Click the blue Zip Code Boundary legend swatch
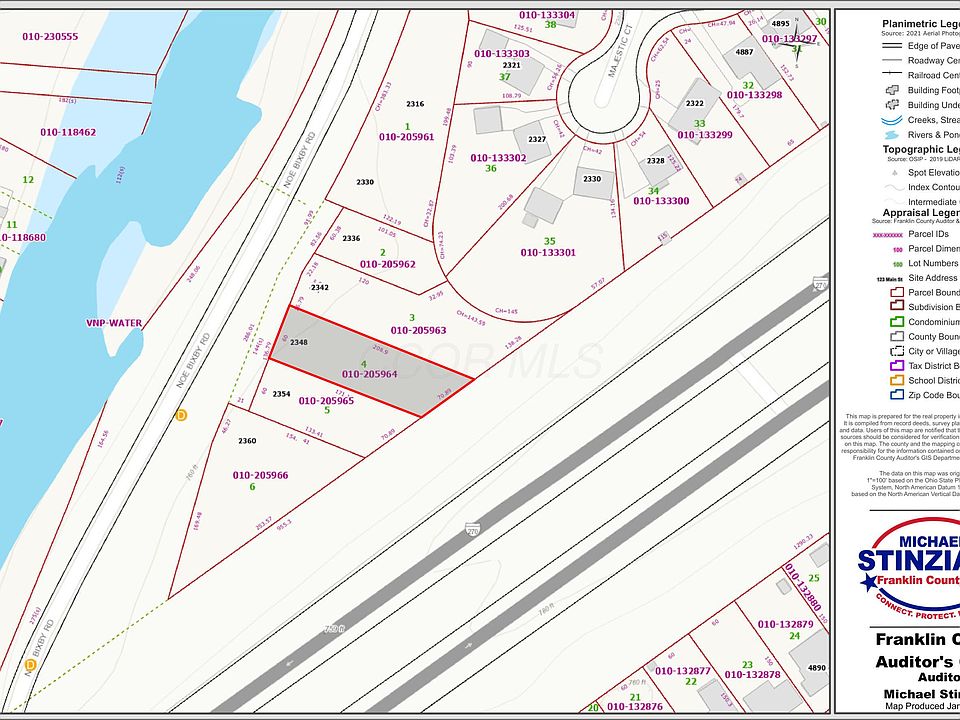Image resolution: width=960 pixels, height=720 pixels. pyautogui.click(x=896, y=396)
